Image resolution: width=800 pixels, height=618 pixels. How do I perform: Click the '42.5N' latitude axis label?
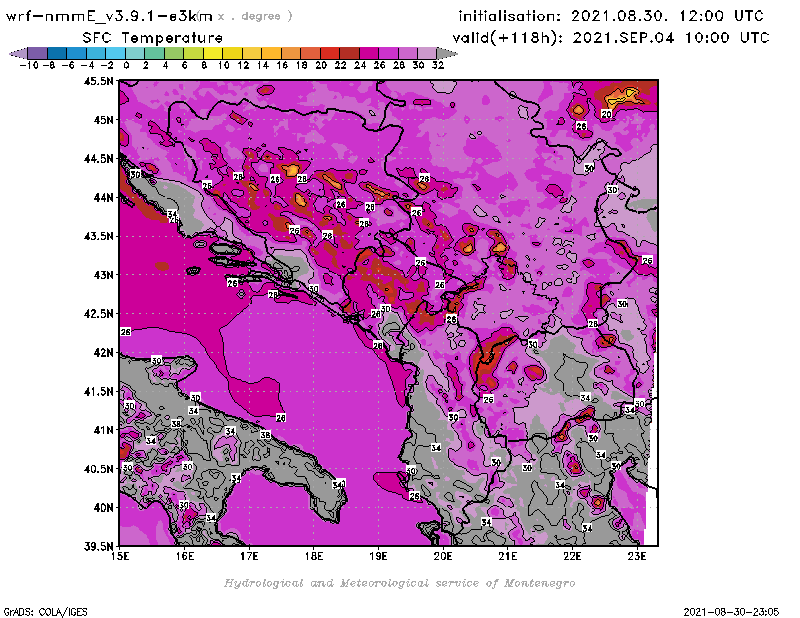tap(98, 314)
